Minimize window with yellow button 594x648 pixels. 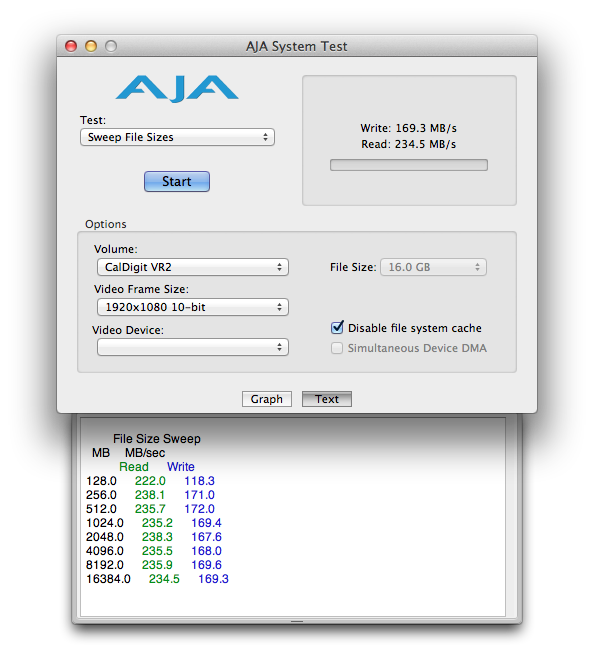pyautogui.click(x=91, y=46)
